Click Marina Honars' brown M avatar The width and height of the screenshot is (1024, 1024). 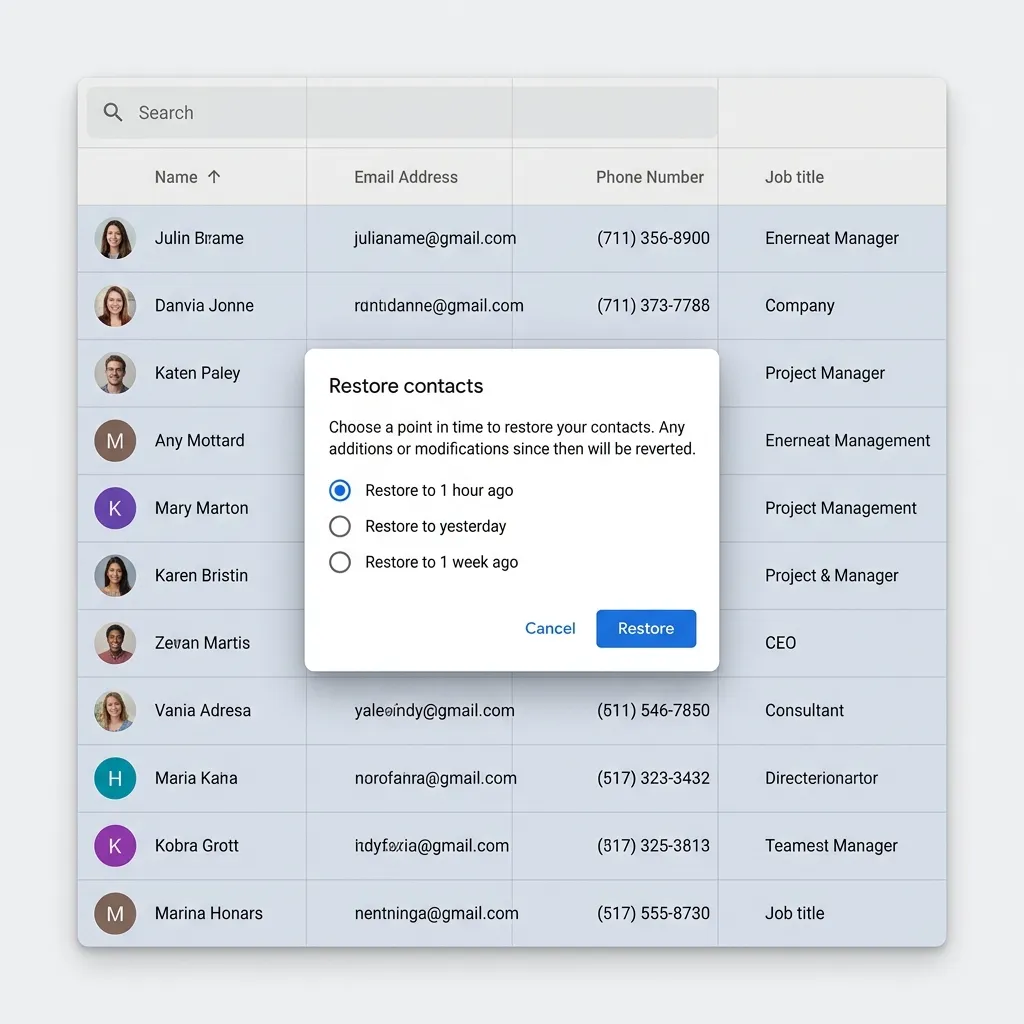click(115, 914)
